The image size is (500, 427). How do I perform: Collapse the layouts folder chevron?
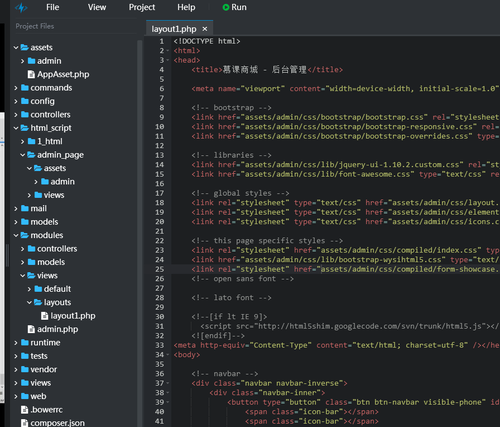pos(29,302)
